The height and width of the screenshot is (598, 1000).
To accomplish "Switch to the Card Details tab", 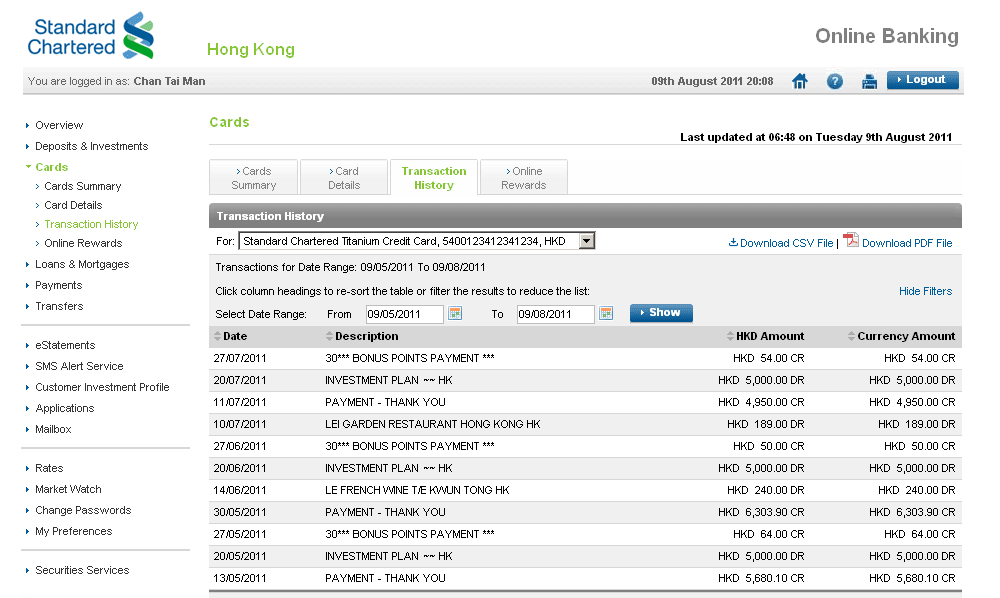I will tap(344, 178).
